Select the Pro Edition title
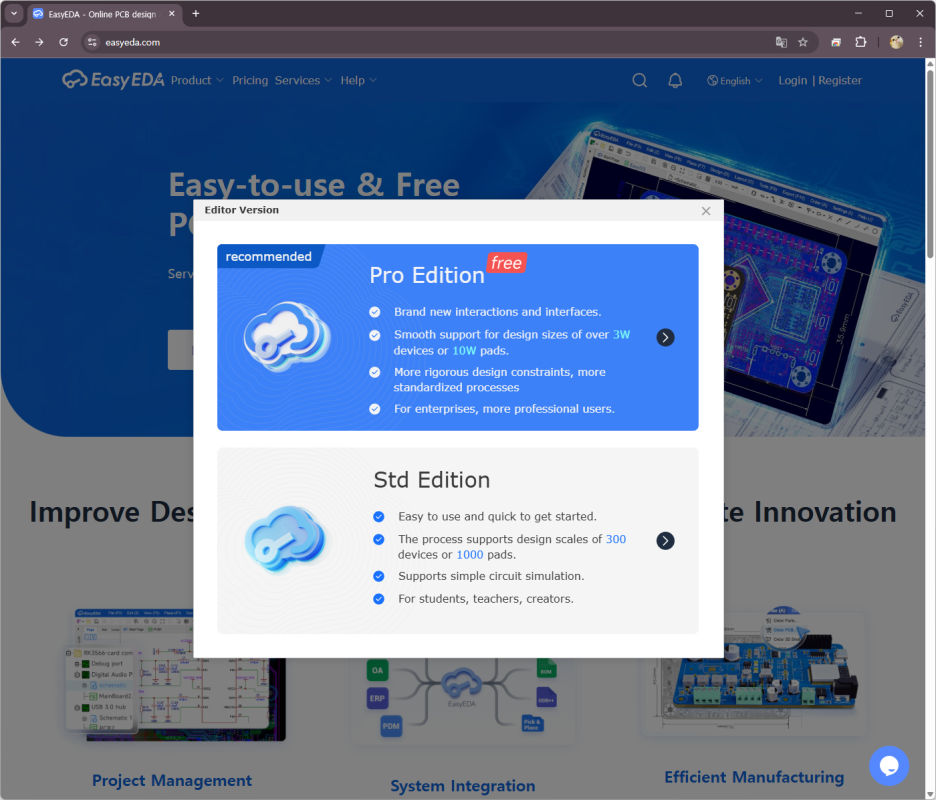 pyautogui.click(x=427, y=275)
